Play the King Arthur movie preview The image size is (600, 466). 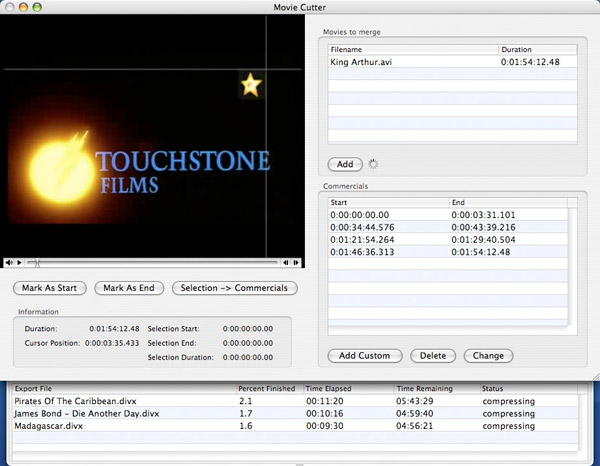(19, 262)
